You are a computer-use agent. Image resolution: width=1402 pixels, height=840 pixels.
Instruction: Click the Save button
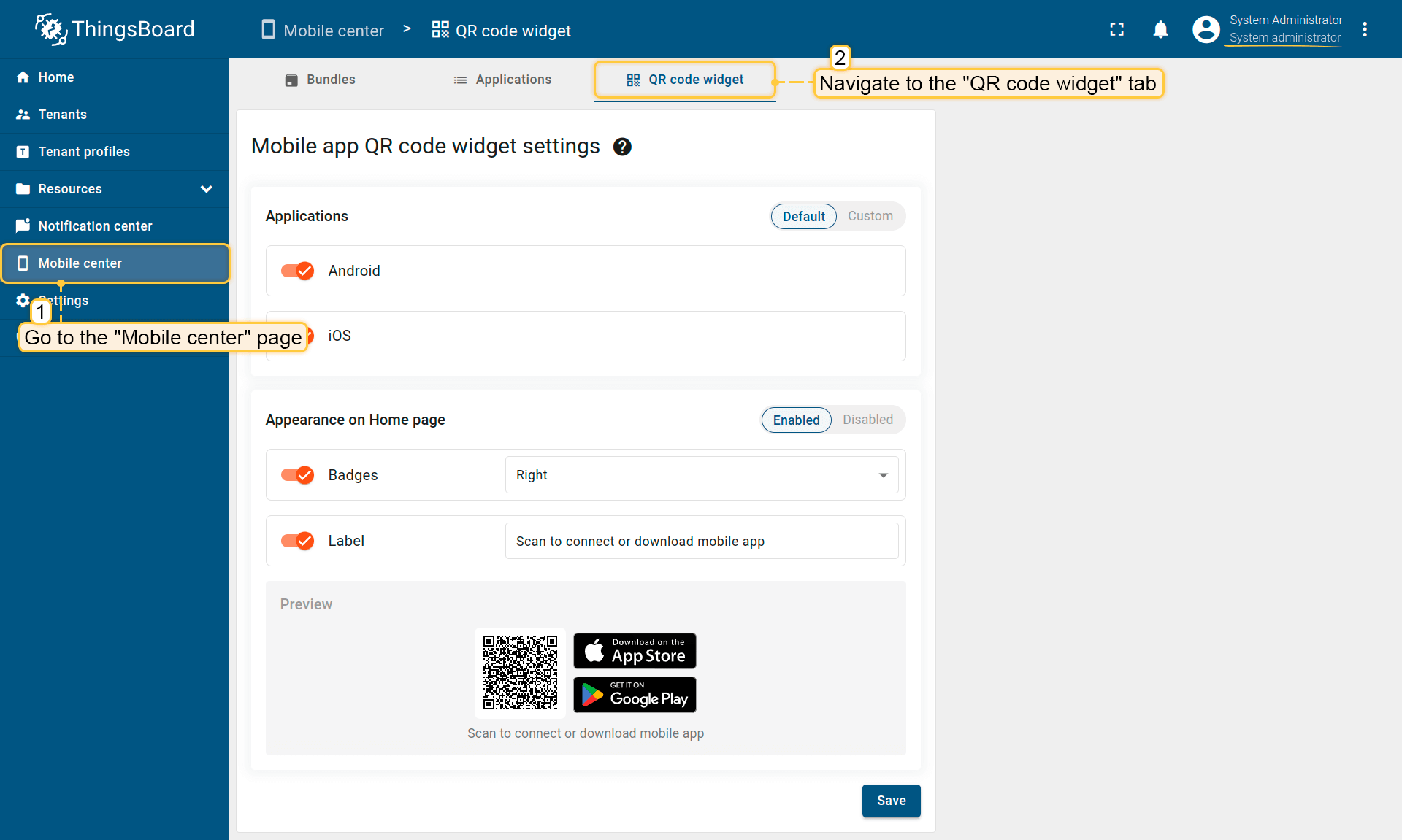[891, 801]
